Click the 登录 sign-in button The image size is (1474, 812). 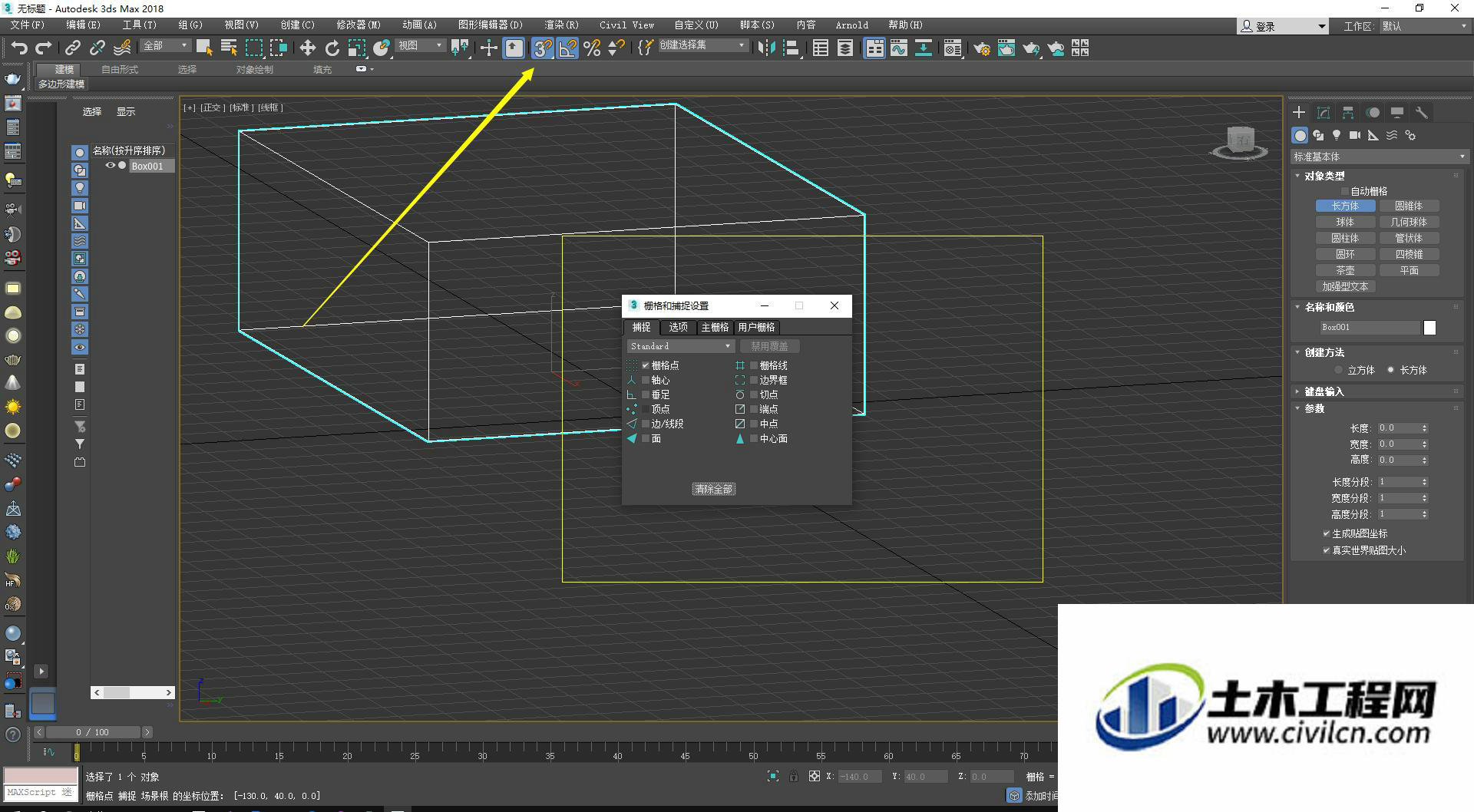pyautogui.click(x=1282, y=26)
